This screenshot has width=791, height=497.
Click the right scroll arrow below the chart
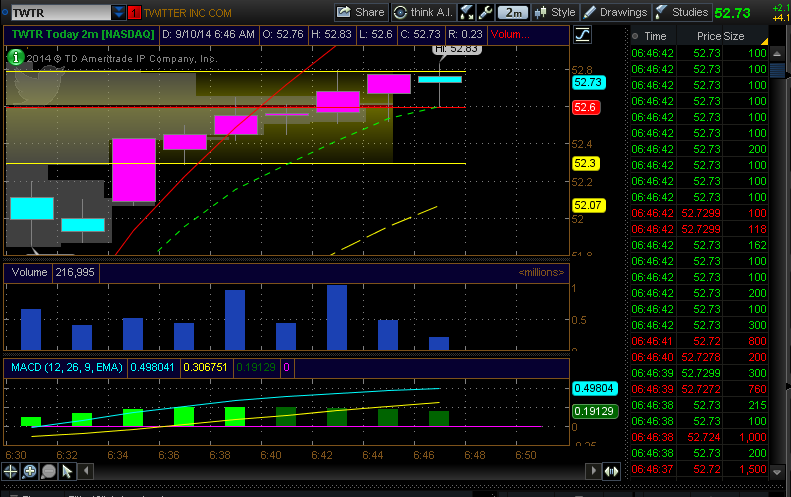click(593, 471)
